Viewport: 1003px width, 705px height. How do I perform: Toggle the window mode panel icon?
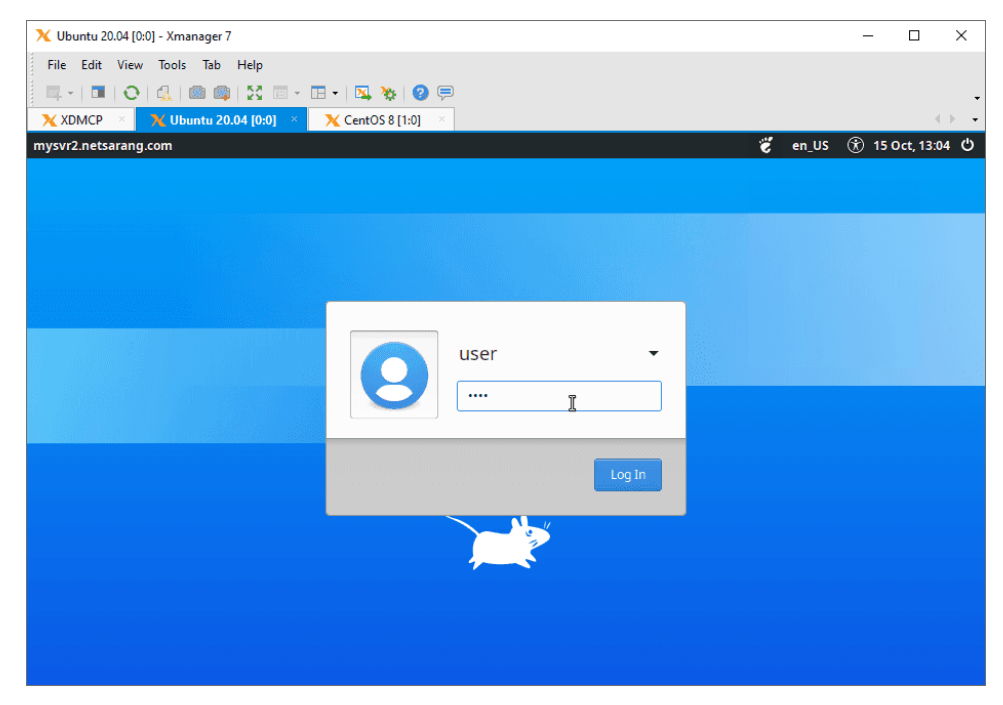pyautogui.click(x=98, y=93)
